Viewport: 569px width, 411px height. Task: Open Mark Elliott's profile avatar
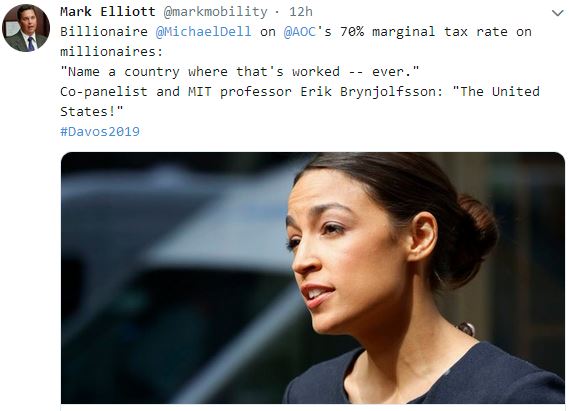click(26, 28)
